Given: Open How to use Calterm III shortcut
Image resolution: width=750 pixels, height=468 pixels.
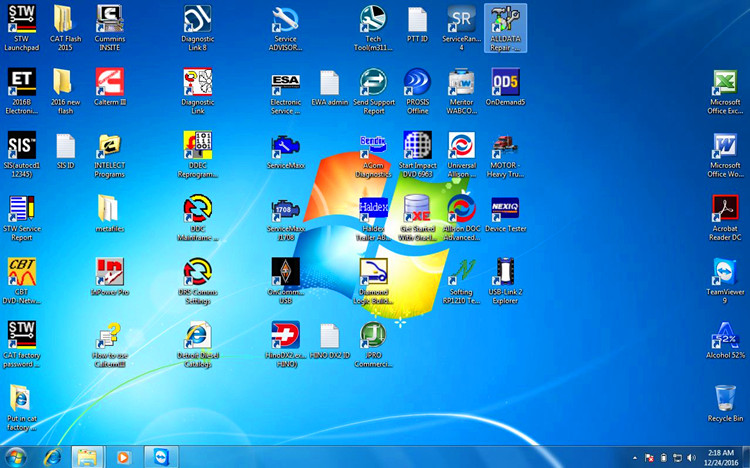Looking at the screenshot, I should [110, 344].
